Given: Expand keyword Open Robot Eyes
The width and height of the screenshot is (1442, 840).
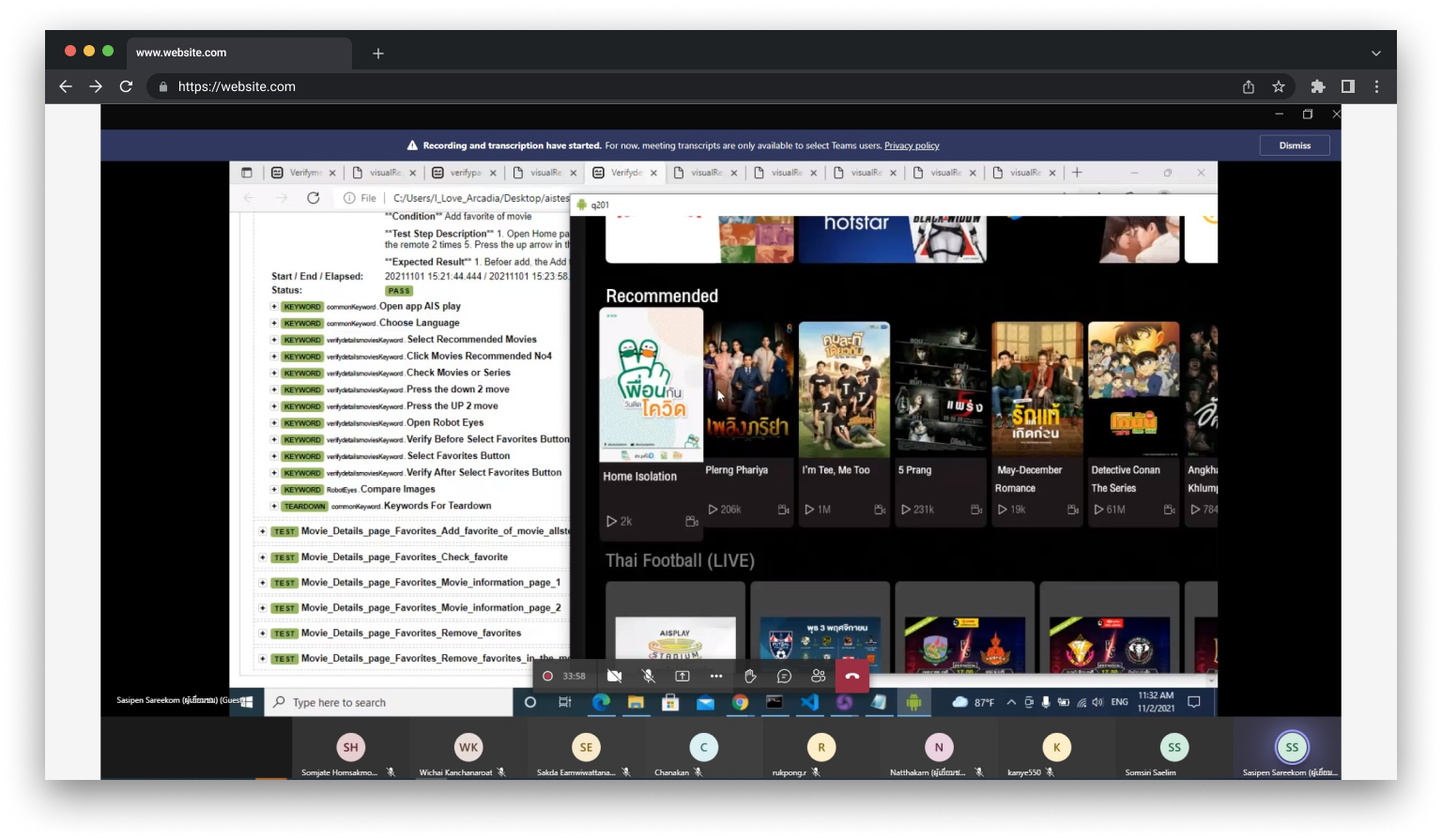Looking at the screenshot, I should point(274,423).
